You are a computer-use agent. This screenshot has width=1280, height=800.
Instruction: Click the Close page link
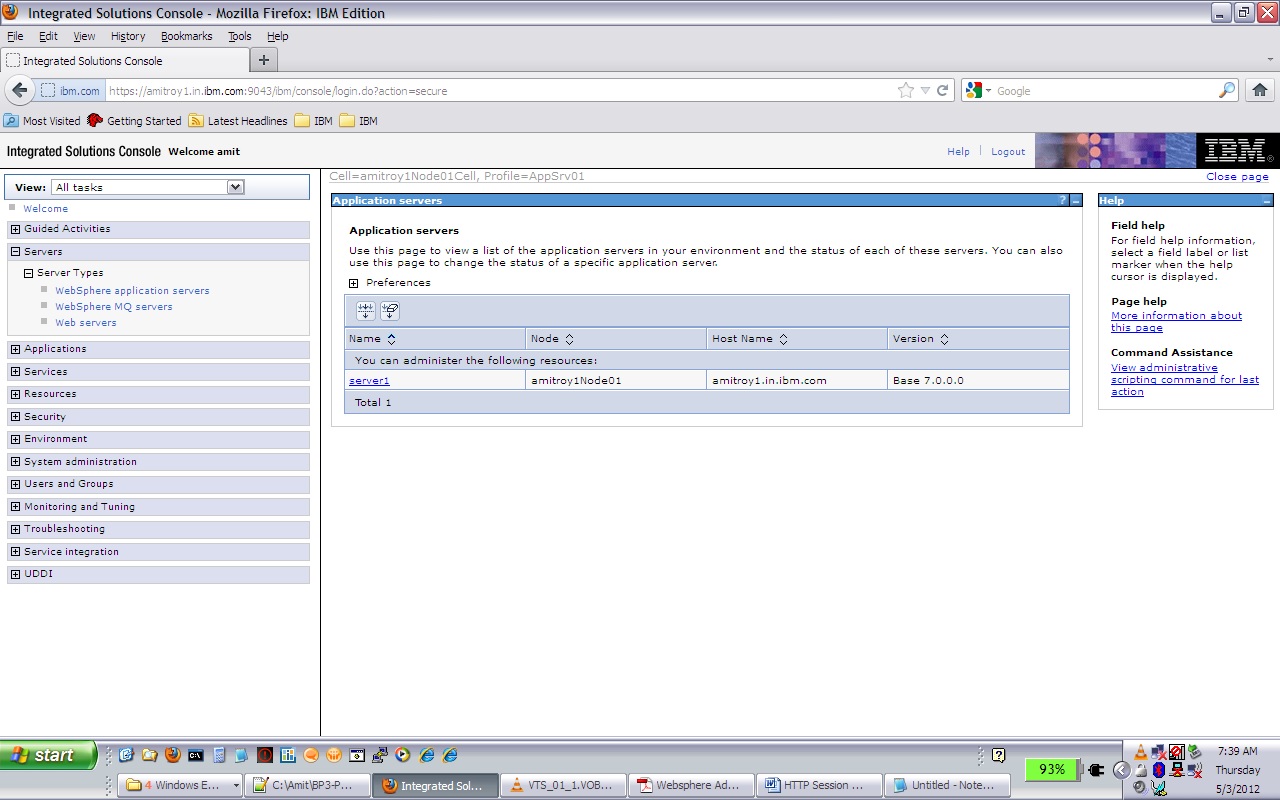1237,177
